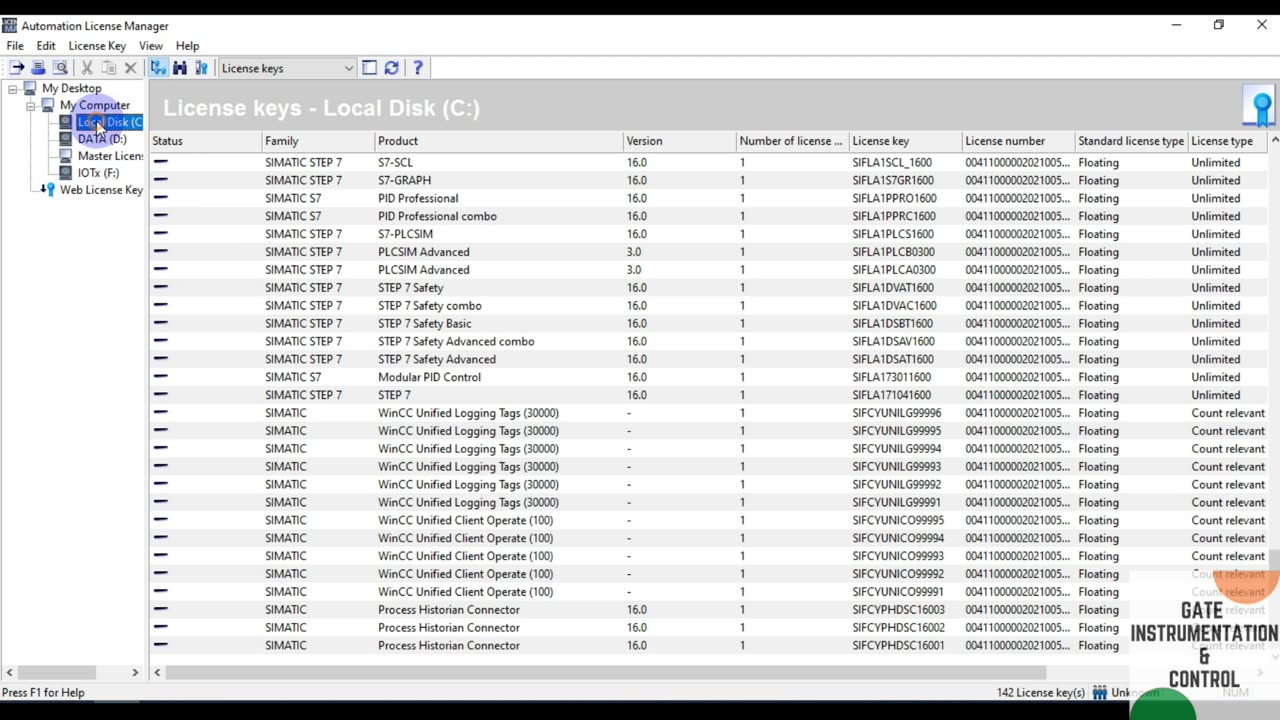The image size is (1280, 720).
Task: Click the Copy toolbar icon
Action: point(108,68)
